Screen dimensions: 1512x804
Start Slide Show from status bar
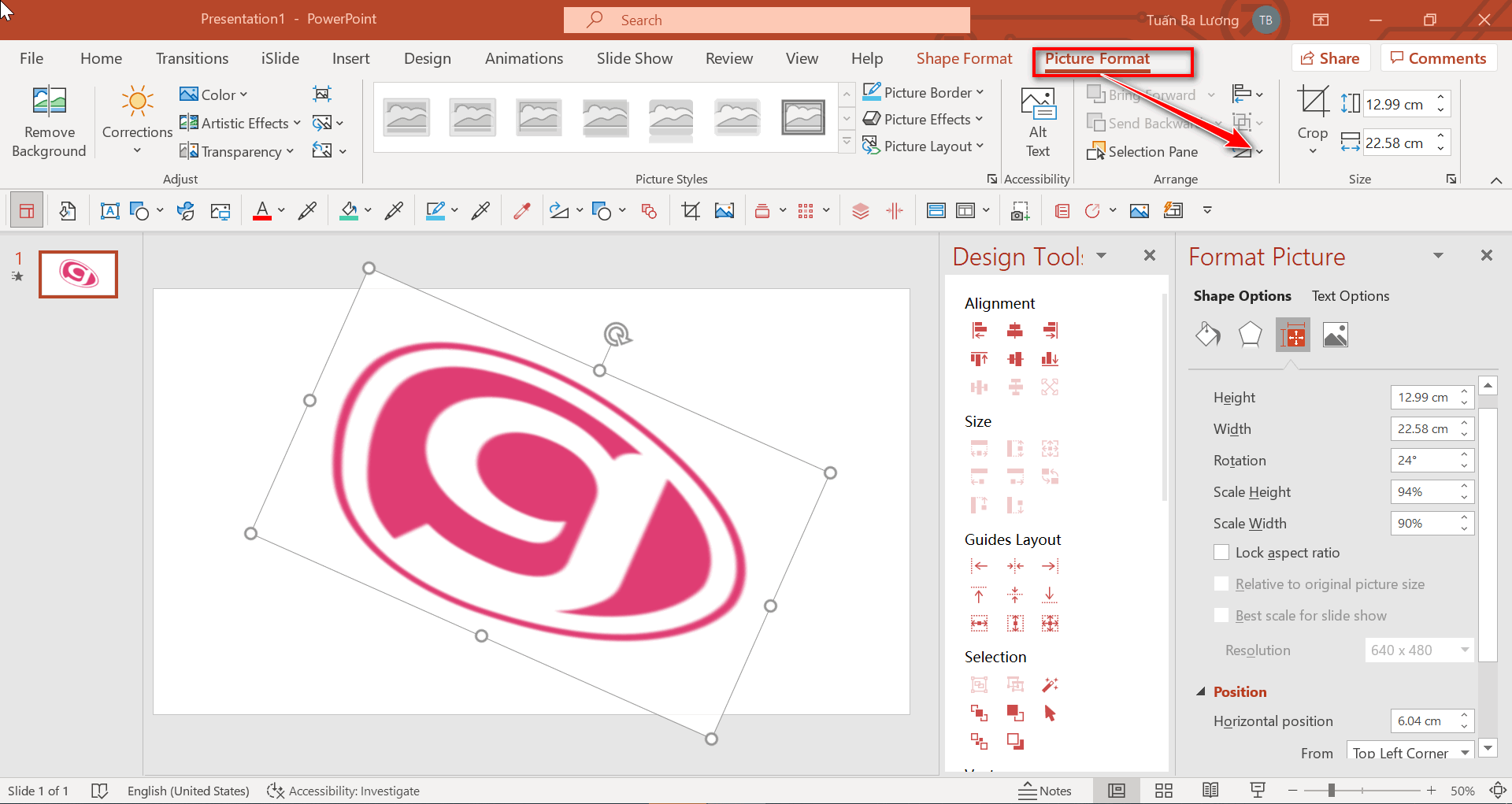coord(1258,791)
